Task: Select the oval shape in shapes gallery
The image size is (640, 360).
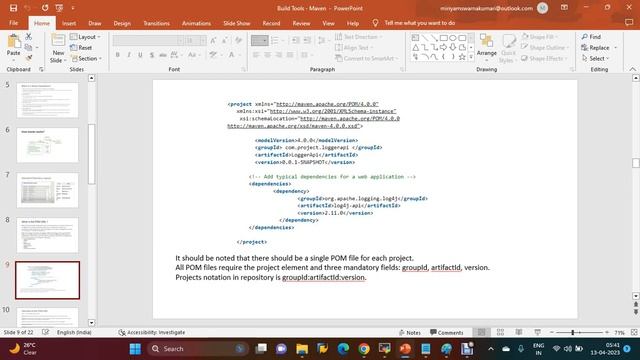Action: click(x=453, y=38)
